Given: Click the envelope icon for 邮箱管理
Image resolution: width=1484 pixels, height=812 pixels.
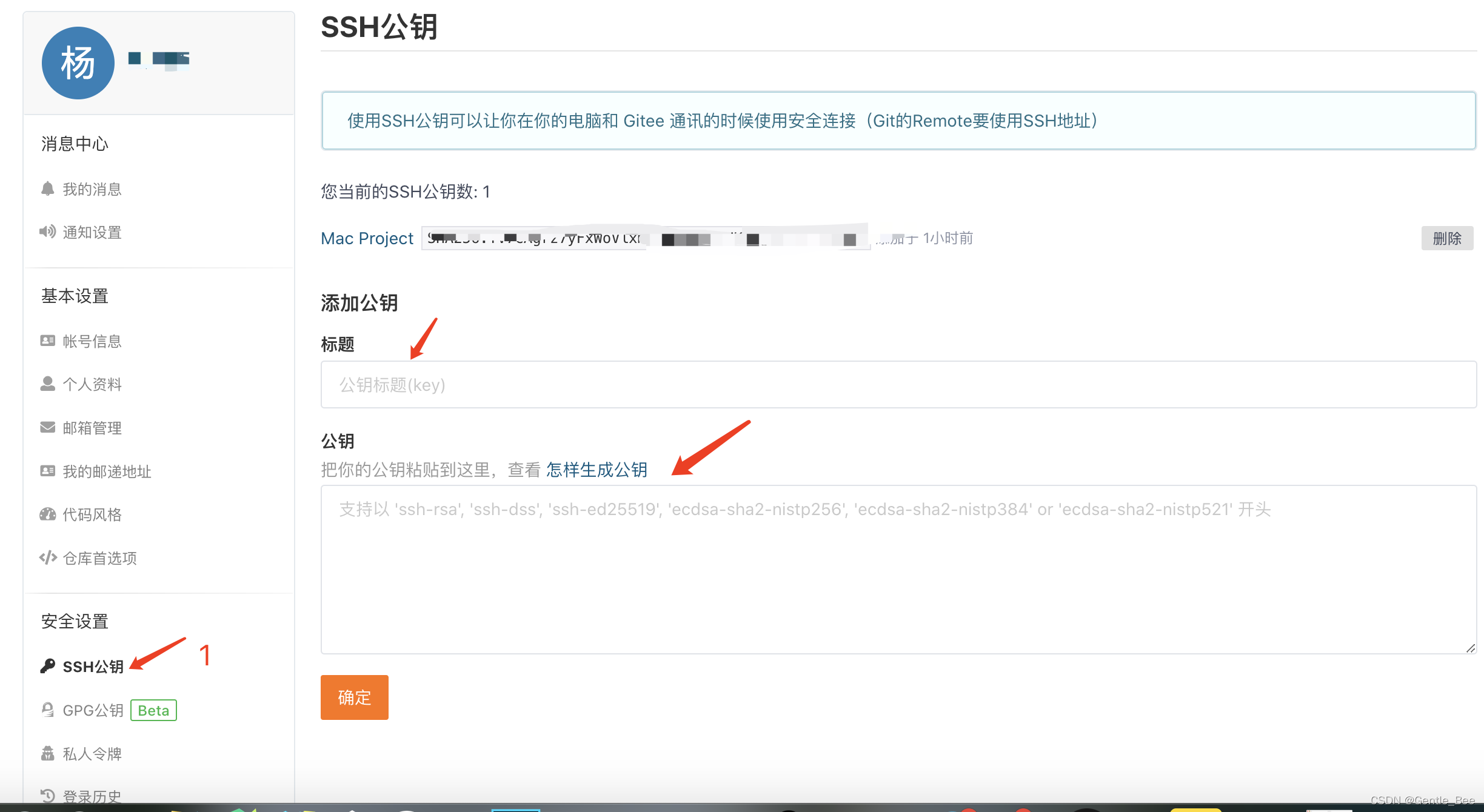Looking at the screenshot, I should click(47, 428).
